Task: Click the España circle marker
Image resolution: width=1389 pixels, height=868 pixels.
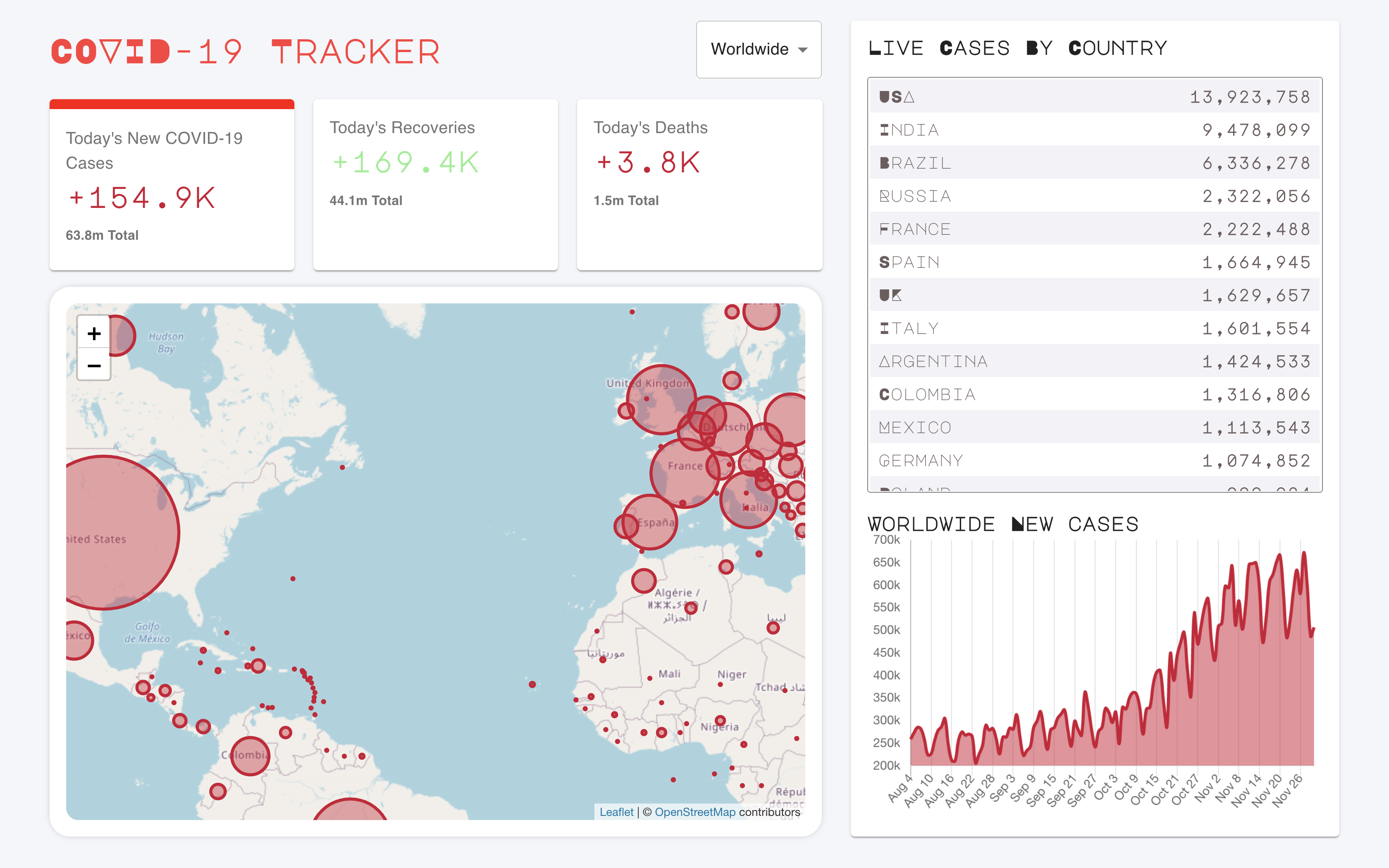Action: pyautogui.click(x=650, y=522)
